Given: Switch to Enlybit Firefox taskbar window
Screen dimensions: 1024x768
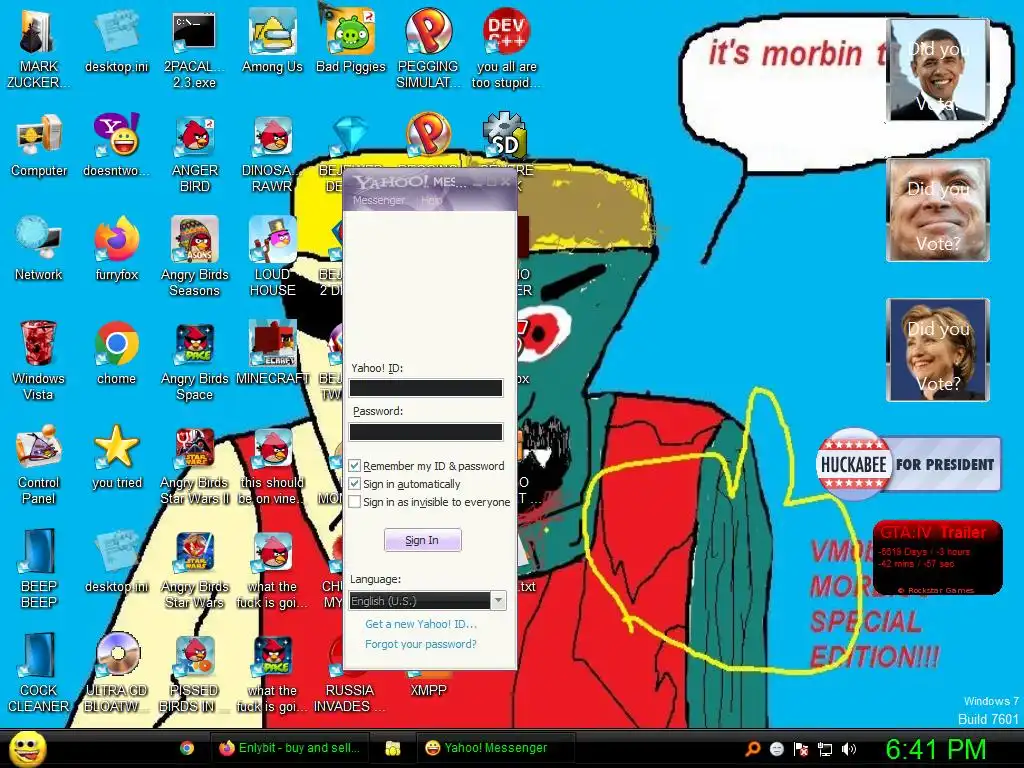Looking at the screenshot, I should [289, 748].
